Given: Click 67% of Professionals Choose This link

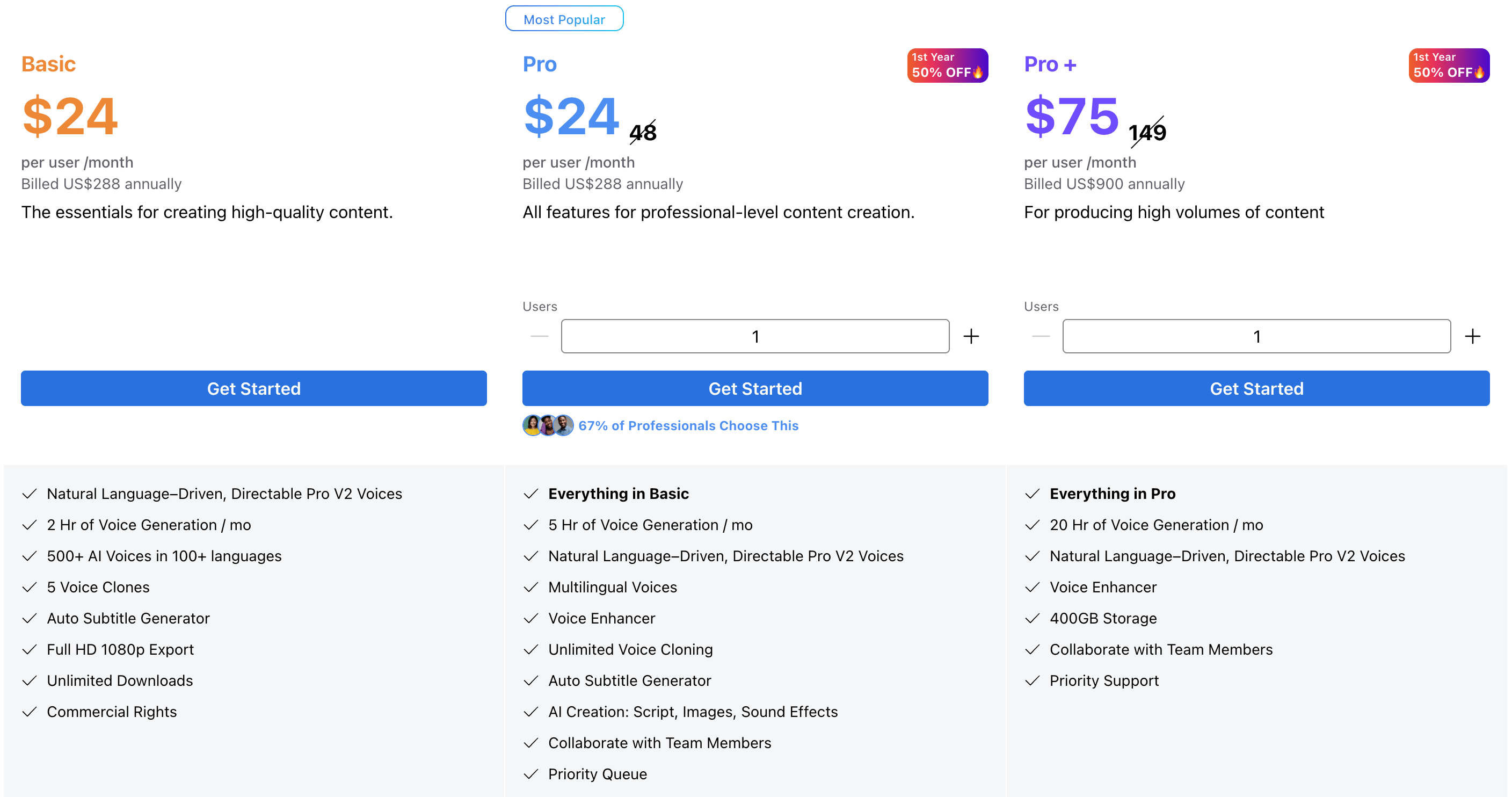Looking at the screenshot, I should (688, 425).
